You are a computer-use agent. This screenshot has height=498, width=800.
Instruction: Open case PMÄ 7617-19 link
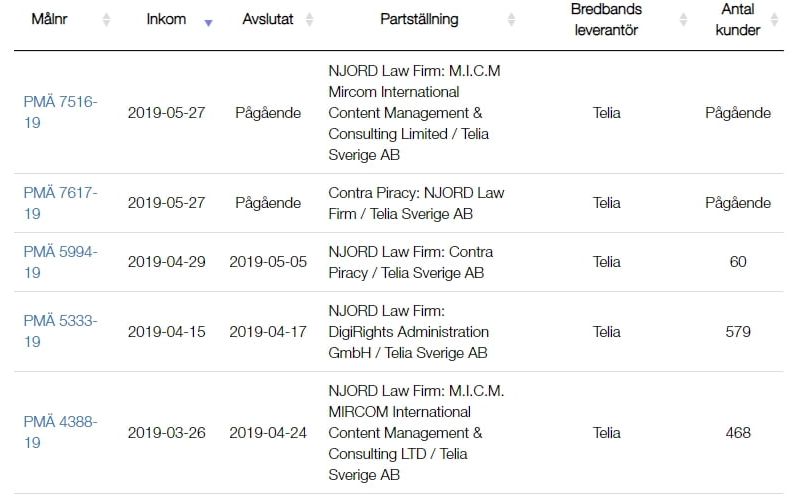coord(60,203)
